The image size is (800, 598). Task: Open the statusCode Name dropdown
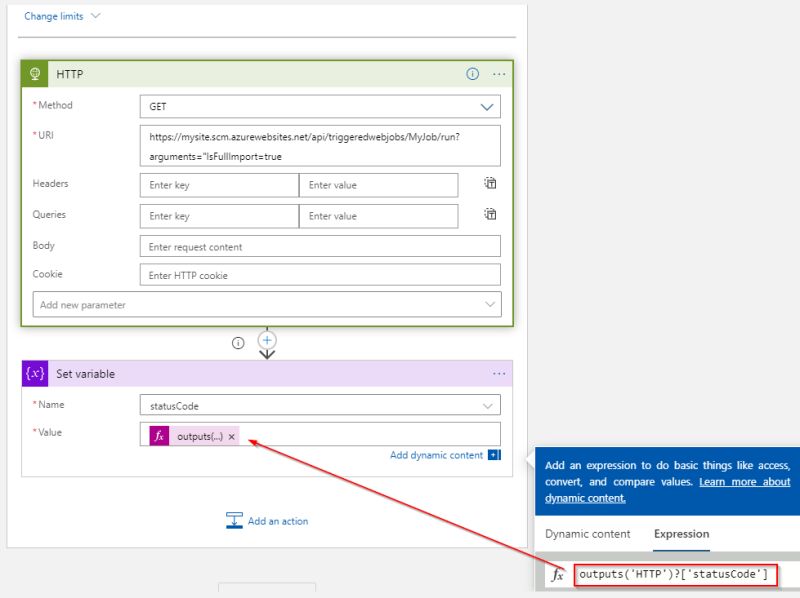tap(488, 405)
